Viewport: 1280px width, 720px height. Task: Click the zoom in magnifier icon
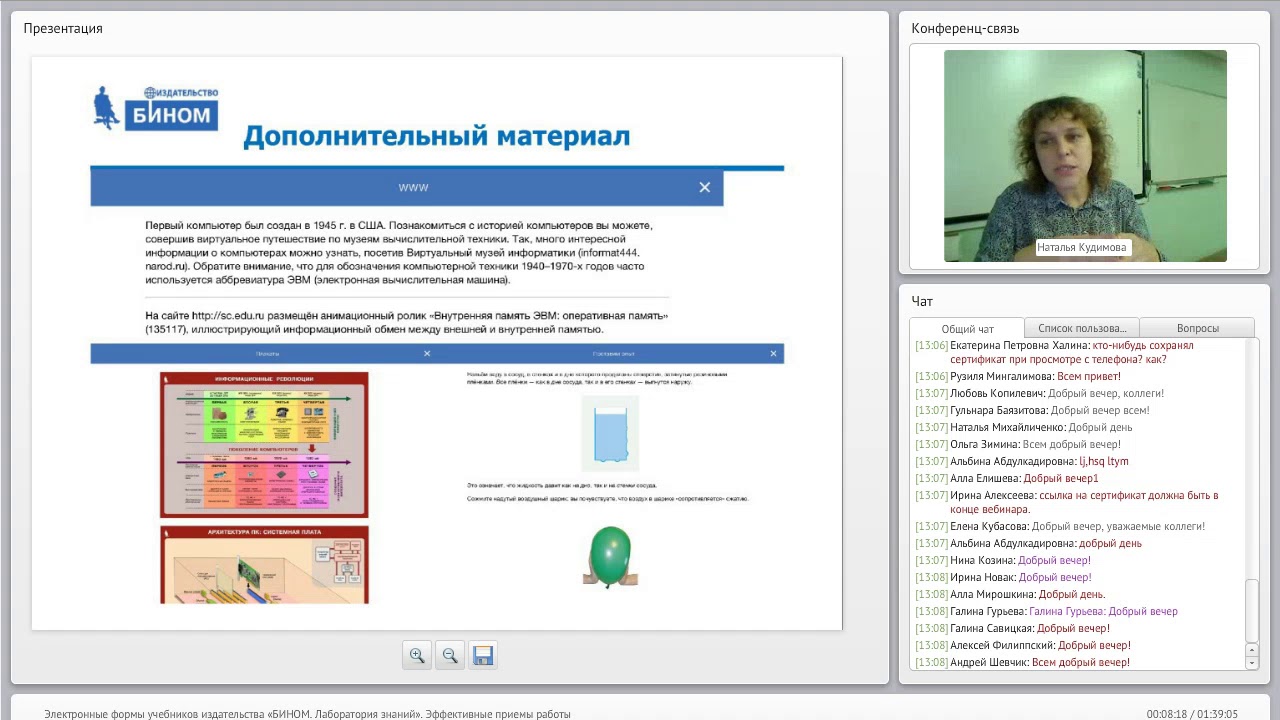[x=417, y=655]
